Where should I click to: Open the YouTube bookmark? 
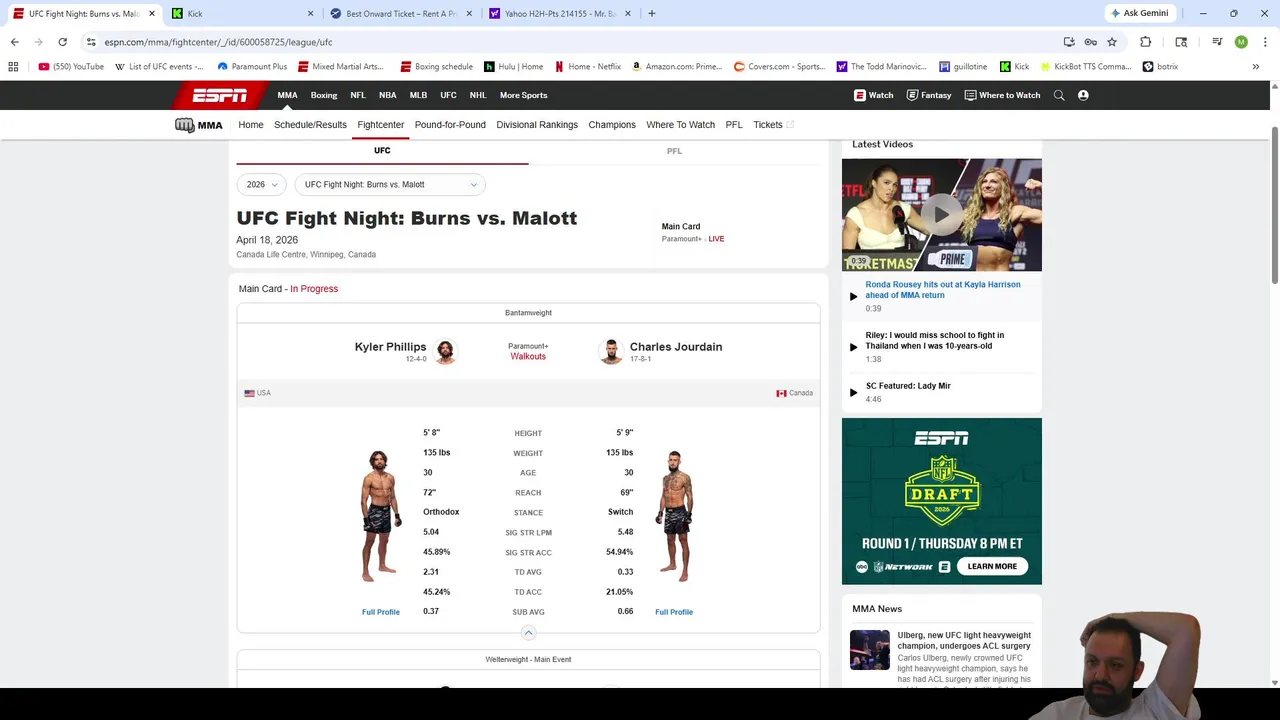71,67
